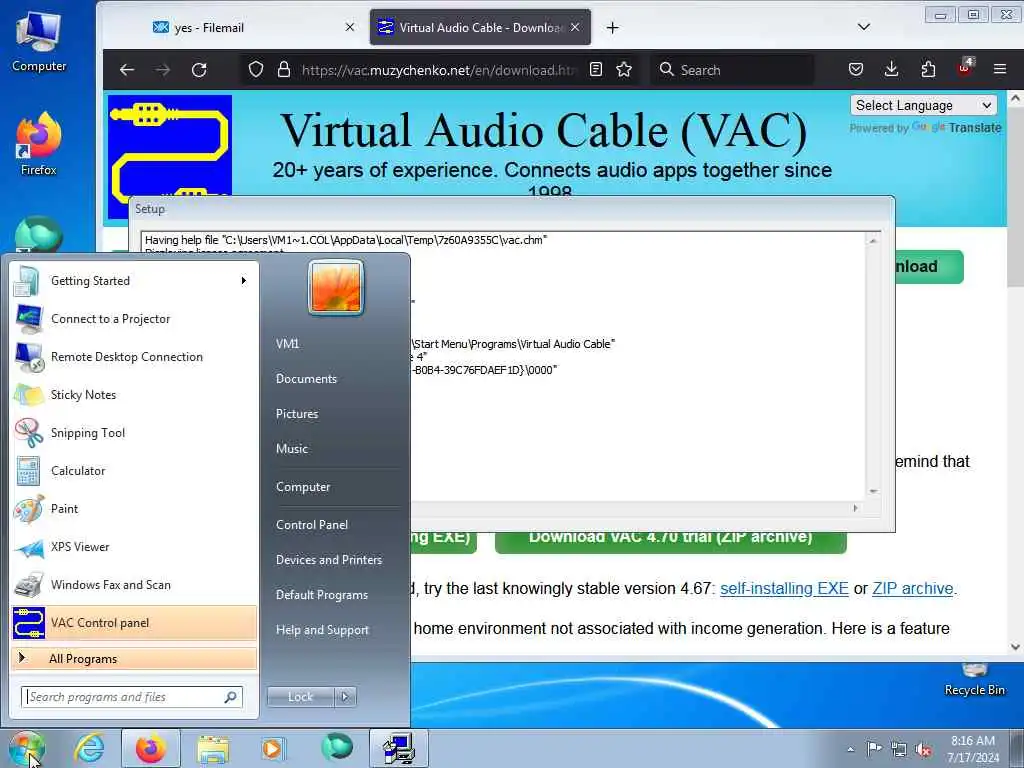Open Remote Desktop Connection
The height and width of the screenshot is (768, 1024).
[134, 357]
